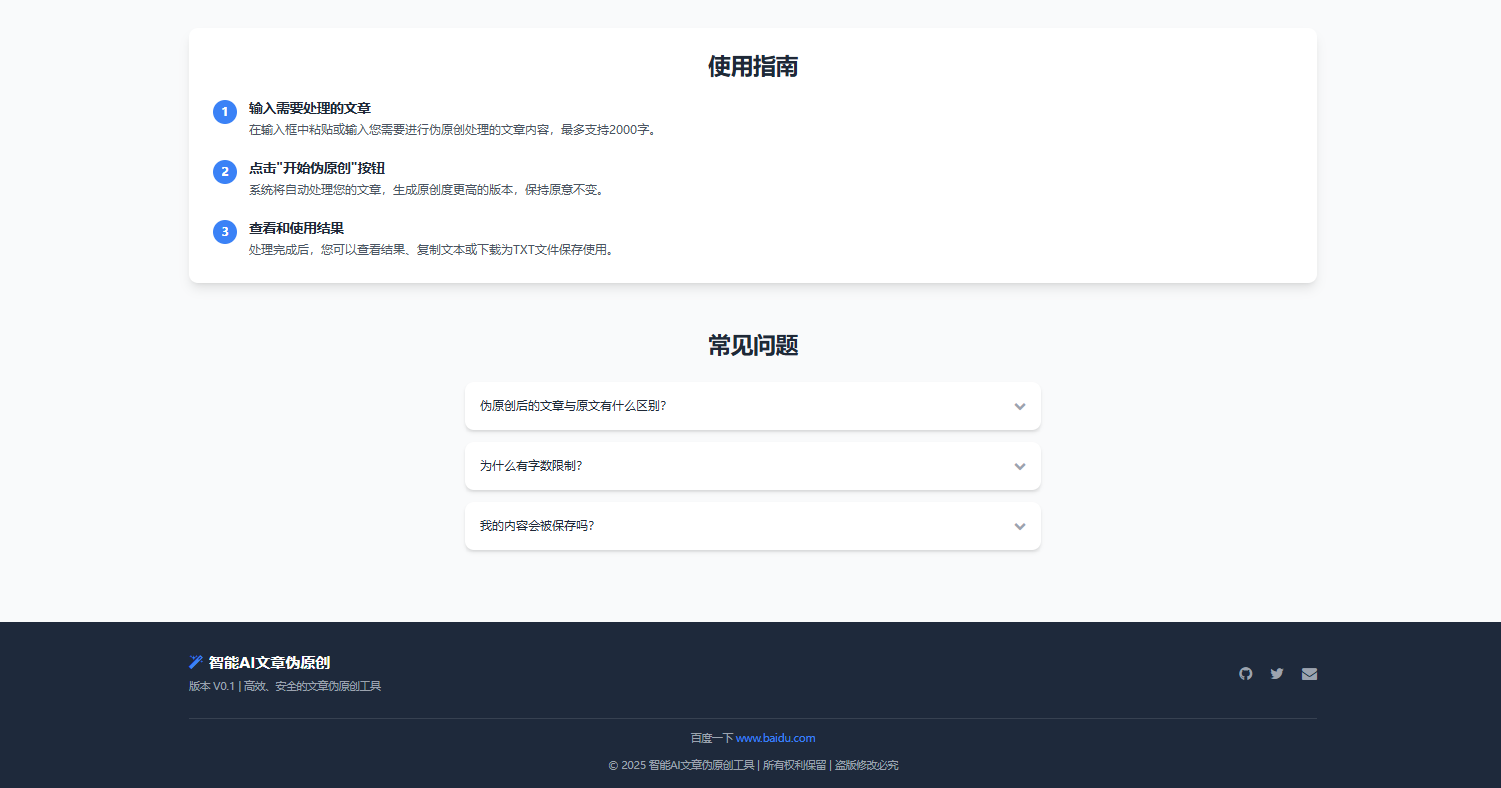1501x788 pixels.
Task: Click the copyright notice text
Action: [x=752, y=764]
